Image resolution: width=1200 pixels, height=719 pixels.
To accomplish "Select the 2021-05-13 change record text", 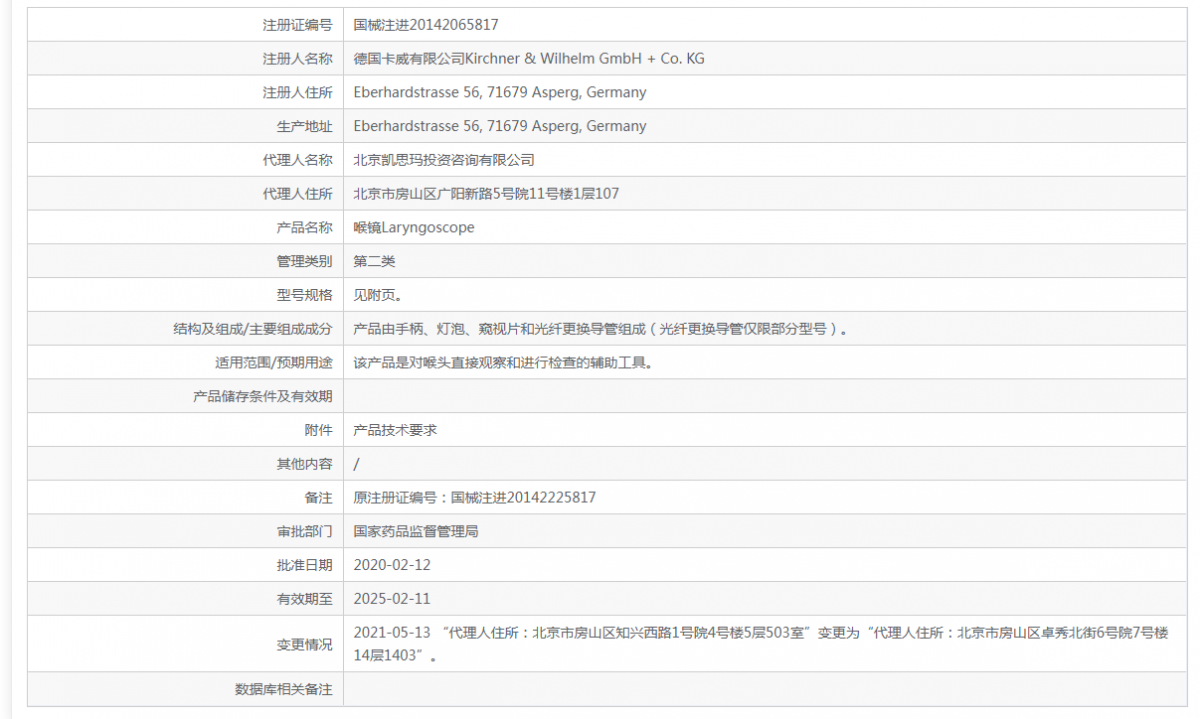I will pyautogui.click(x=761, y=644).
